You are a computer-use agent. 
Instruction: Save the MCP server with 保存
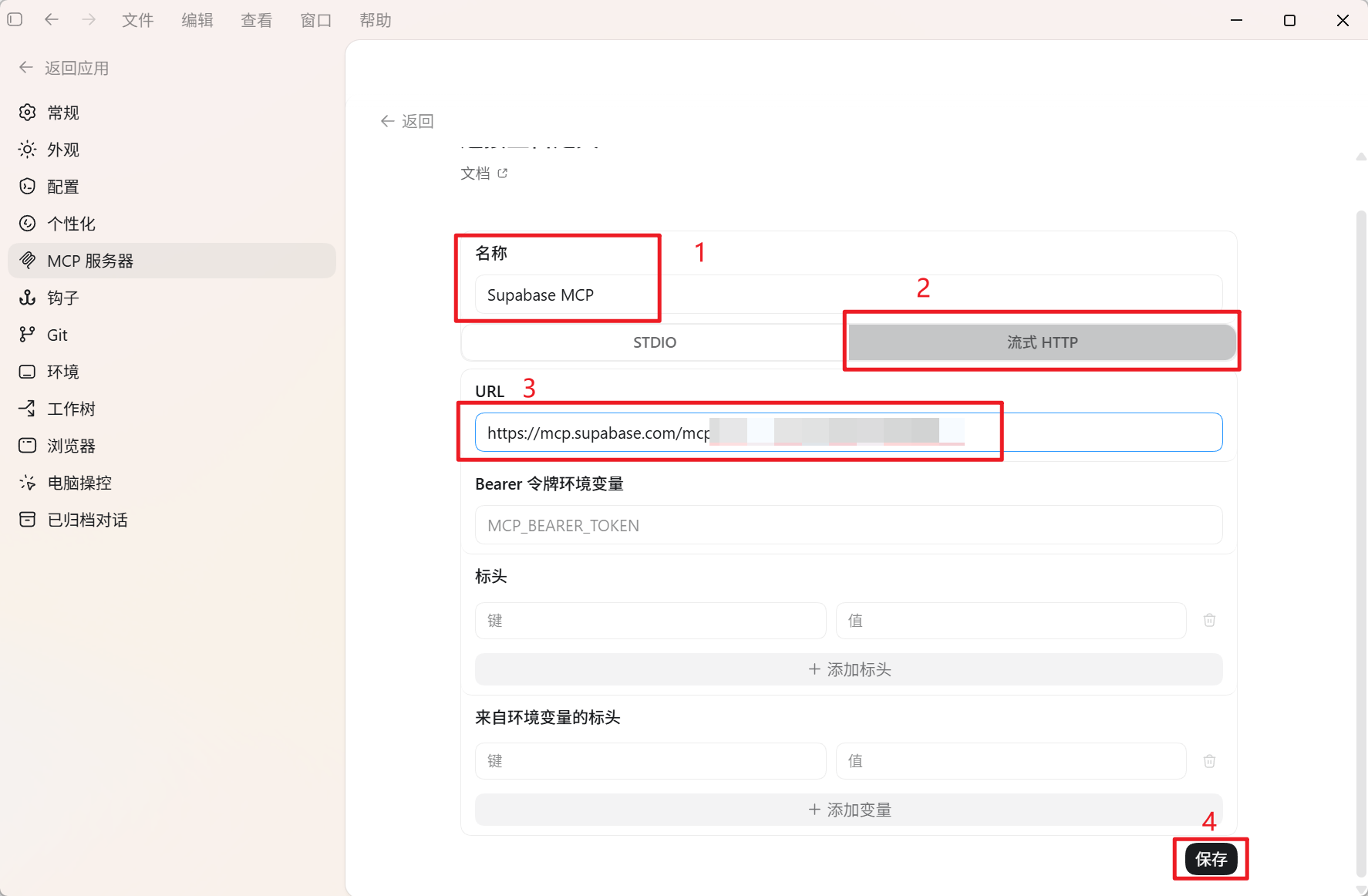click(x=1211, y=859)
